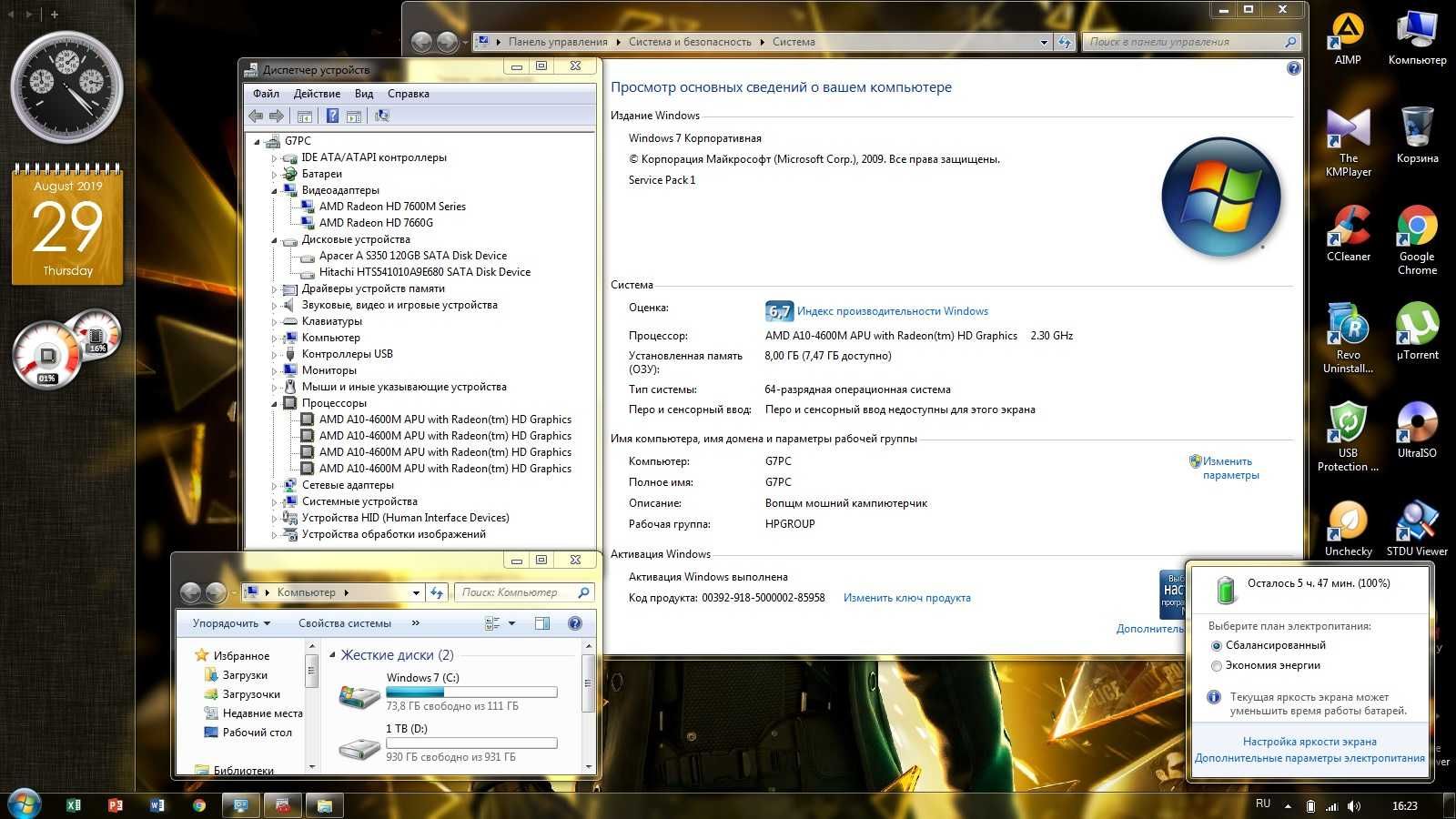The image size is (1456, 819).
Task: Launch CCleaner from desktop
Action: coord(1348,234)
